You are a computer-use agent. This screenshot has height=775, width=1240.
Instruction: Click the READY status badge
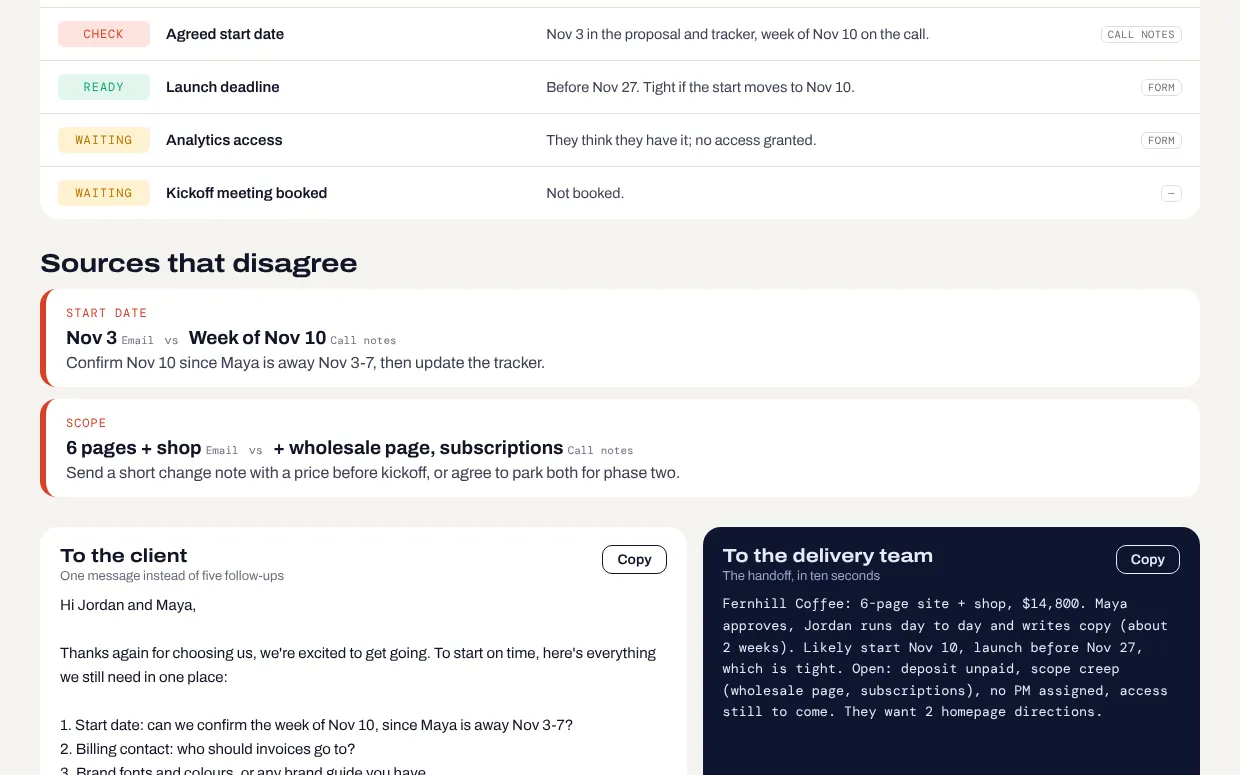(104, 87)
